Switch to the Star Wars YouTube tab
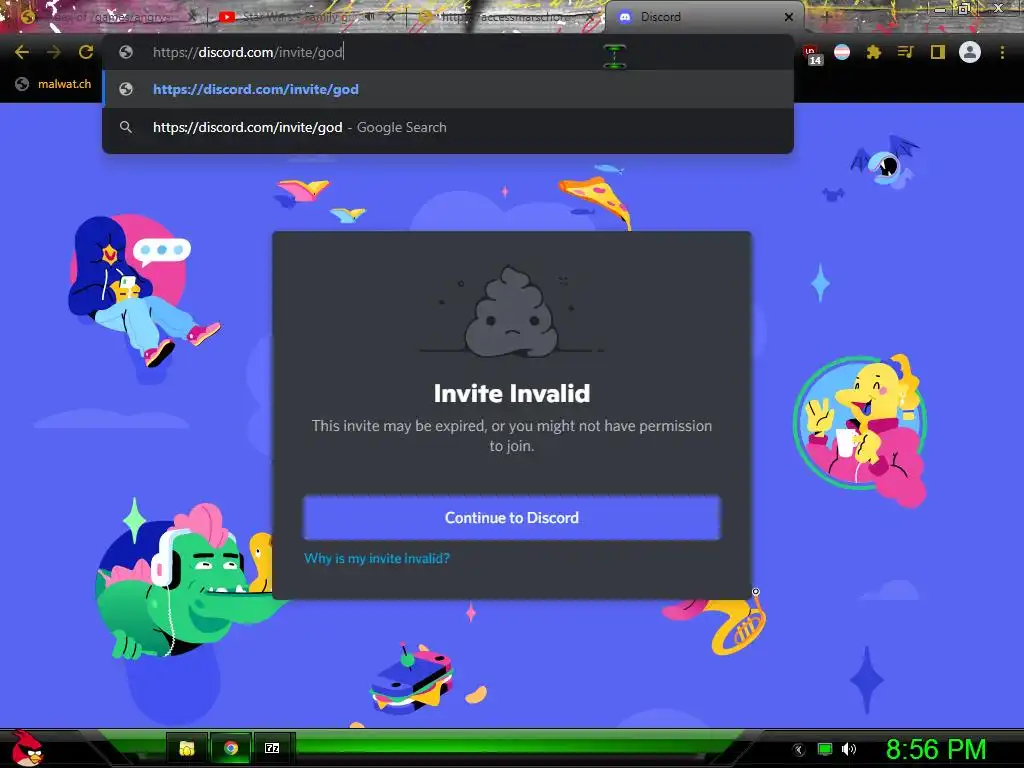 pos(294,18)
